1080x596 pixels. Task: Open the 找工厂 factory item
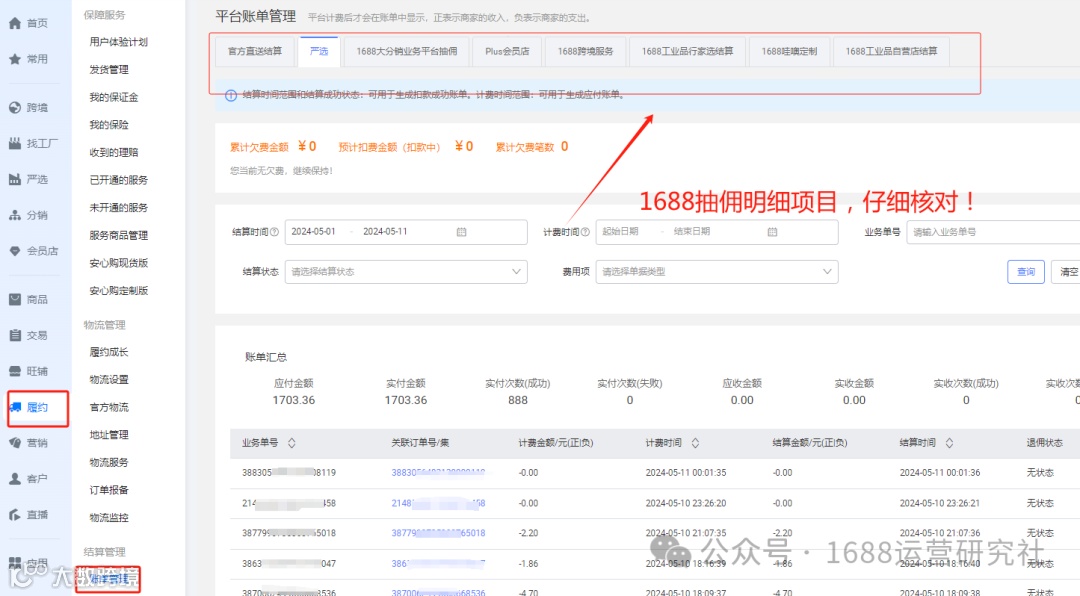(x=33, y=143)
